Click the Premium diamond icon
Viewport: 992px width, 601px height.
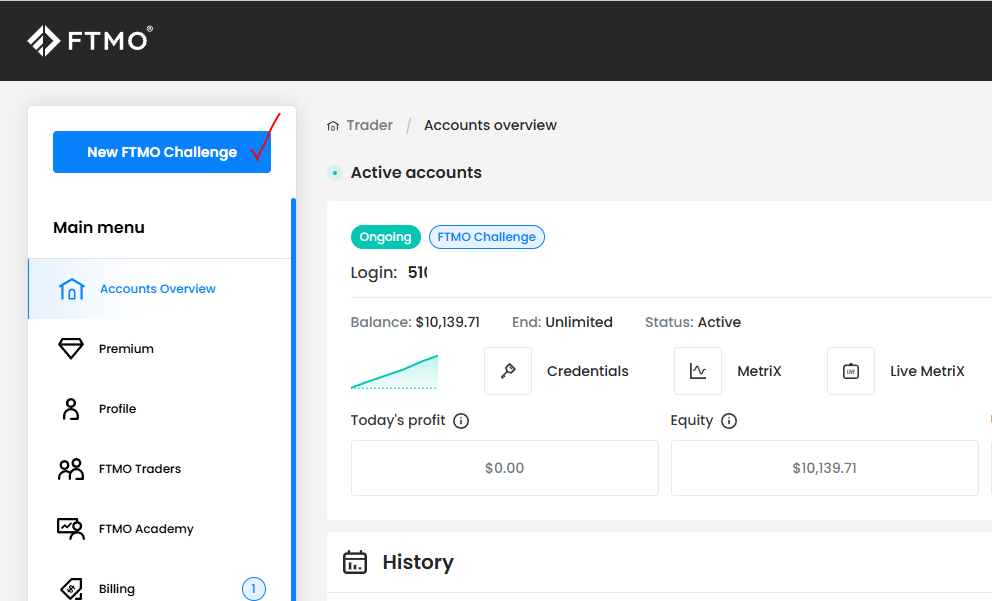[71, 349]
